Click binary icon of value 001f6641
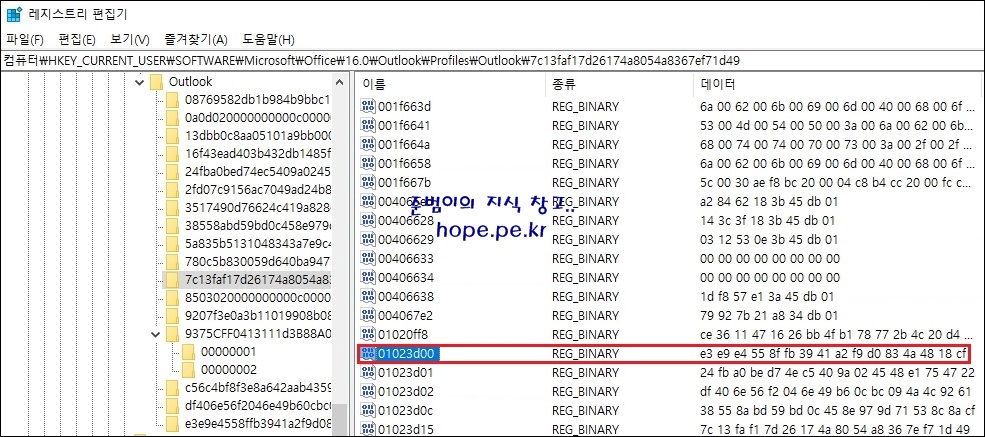 pos(367,126)
